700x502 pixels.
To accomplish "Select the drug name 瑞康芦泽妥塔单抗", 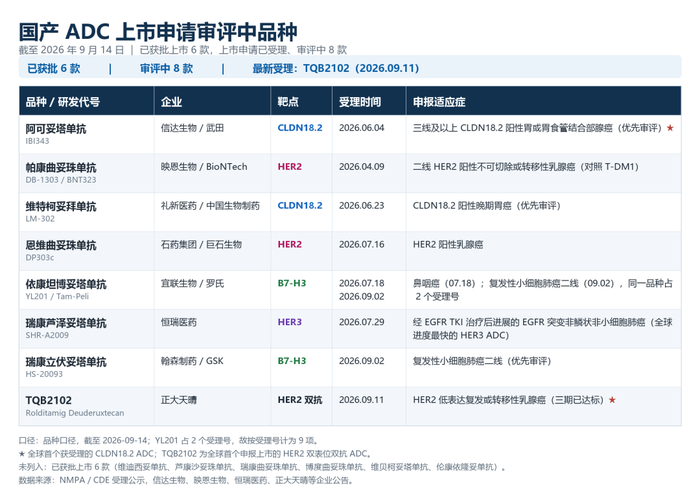I will click(x=66, y=323).
